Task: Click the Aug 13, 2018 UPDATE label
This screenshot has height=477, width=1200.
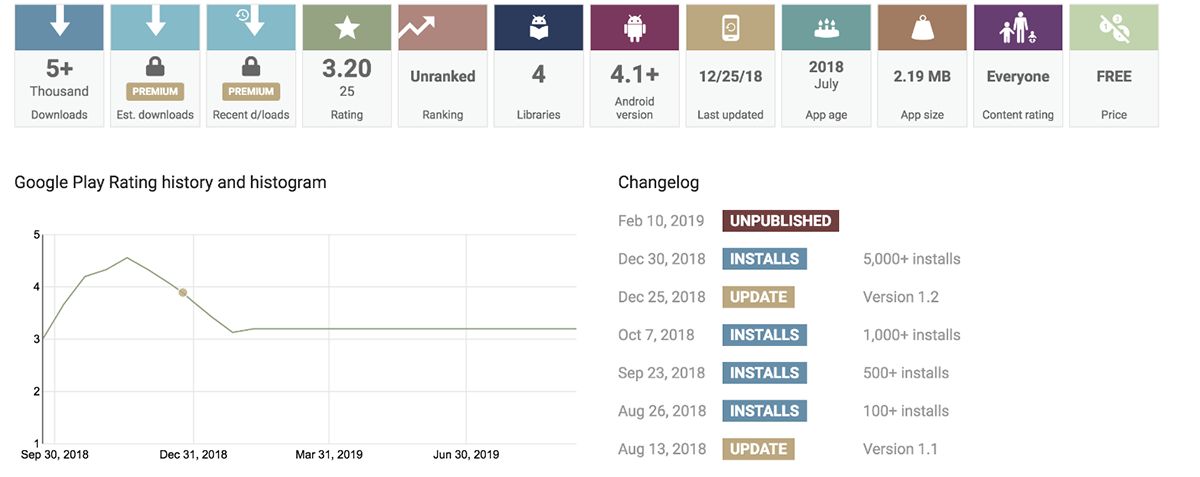Action: pyautogui.click(x=758, y=449)
